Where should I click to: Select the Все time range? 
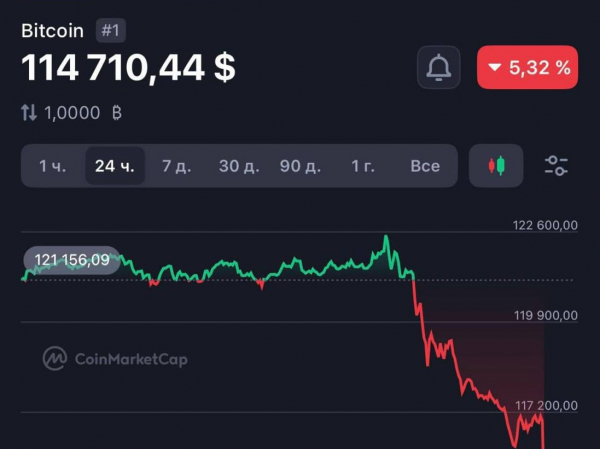point(425,166)
